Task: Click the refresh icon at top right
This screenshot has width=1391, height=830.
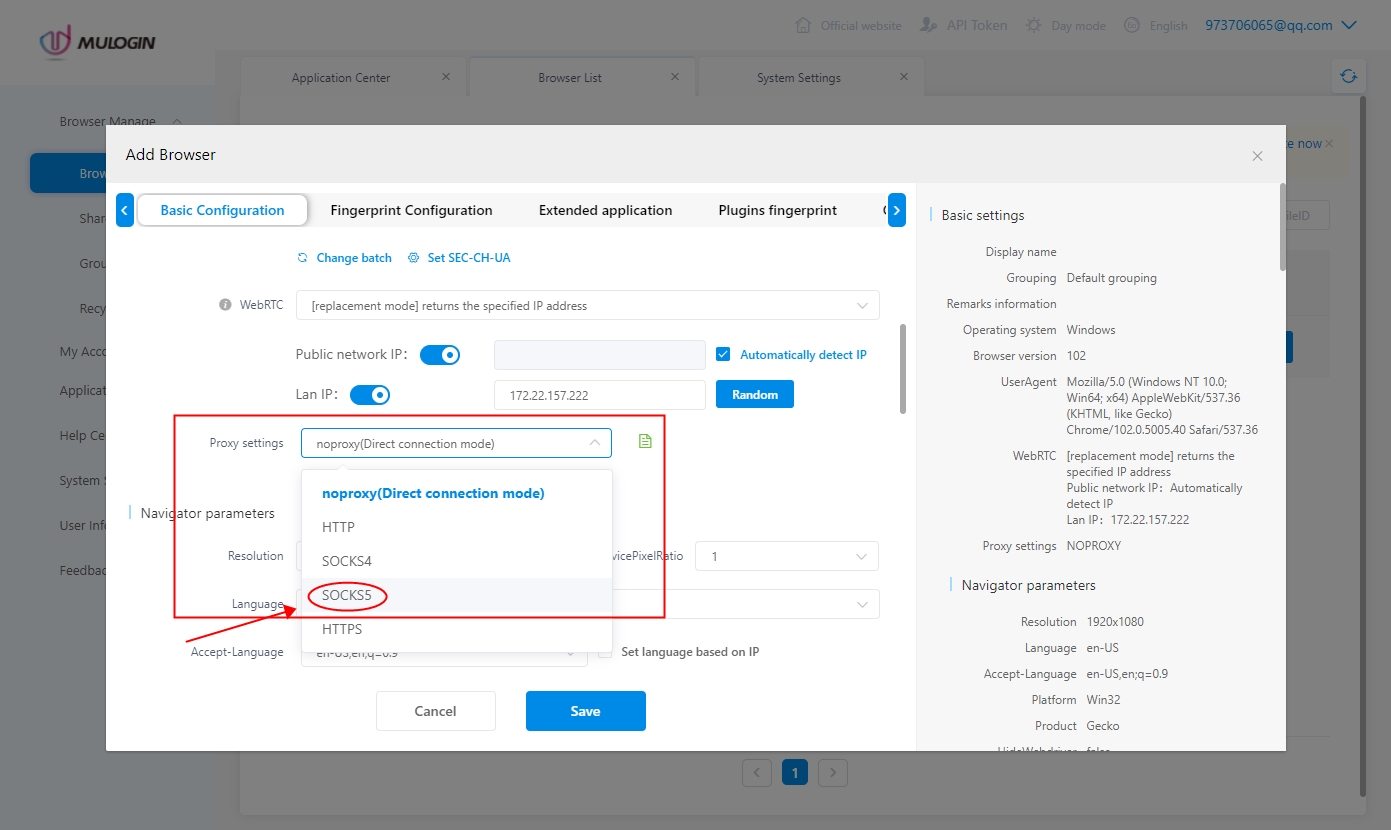Action: (x=1348, y=76)
